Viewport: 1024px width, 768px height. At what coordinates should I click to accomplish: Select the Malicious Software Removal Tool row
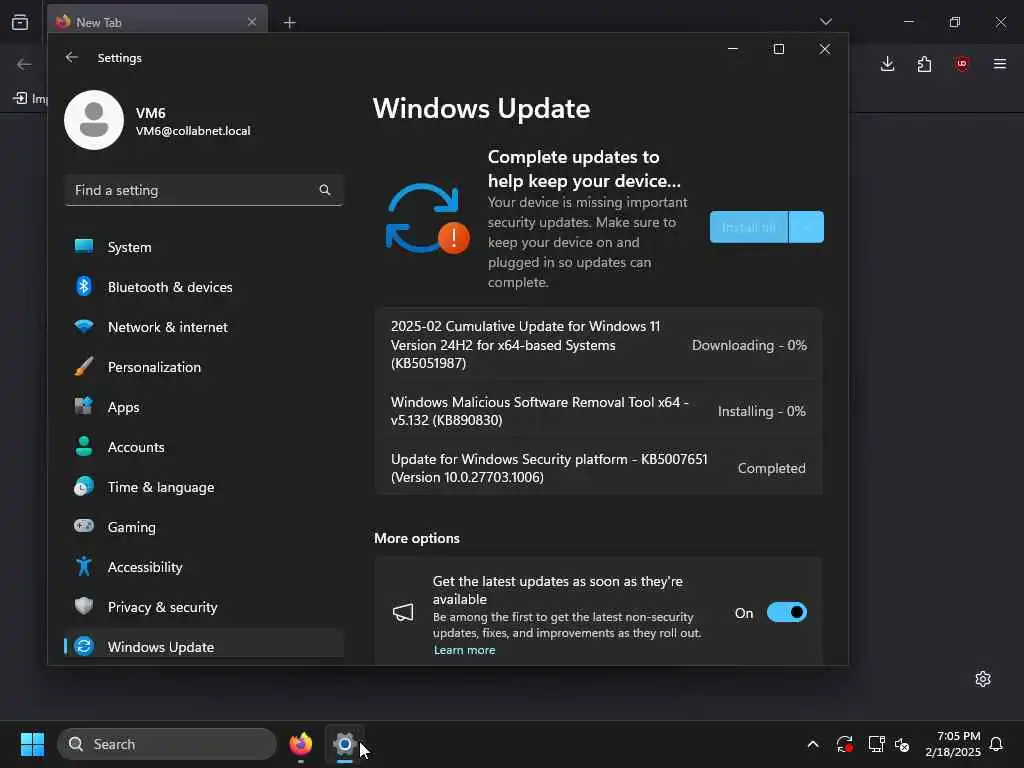click(x=598, y=411)
